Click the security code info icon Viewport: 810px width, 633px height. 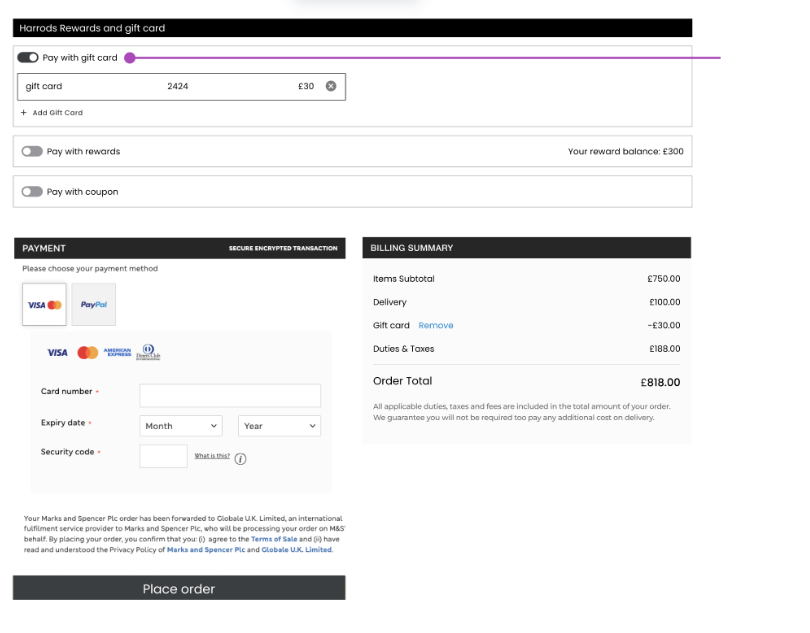click(240, 459)
